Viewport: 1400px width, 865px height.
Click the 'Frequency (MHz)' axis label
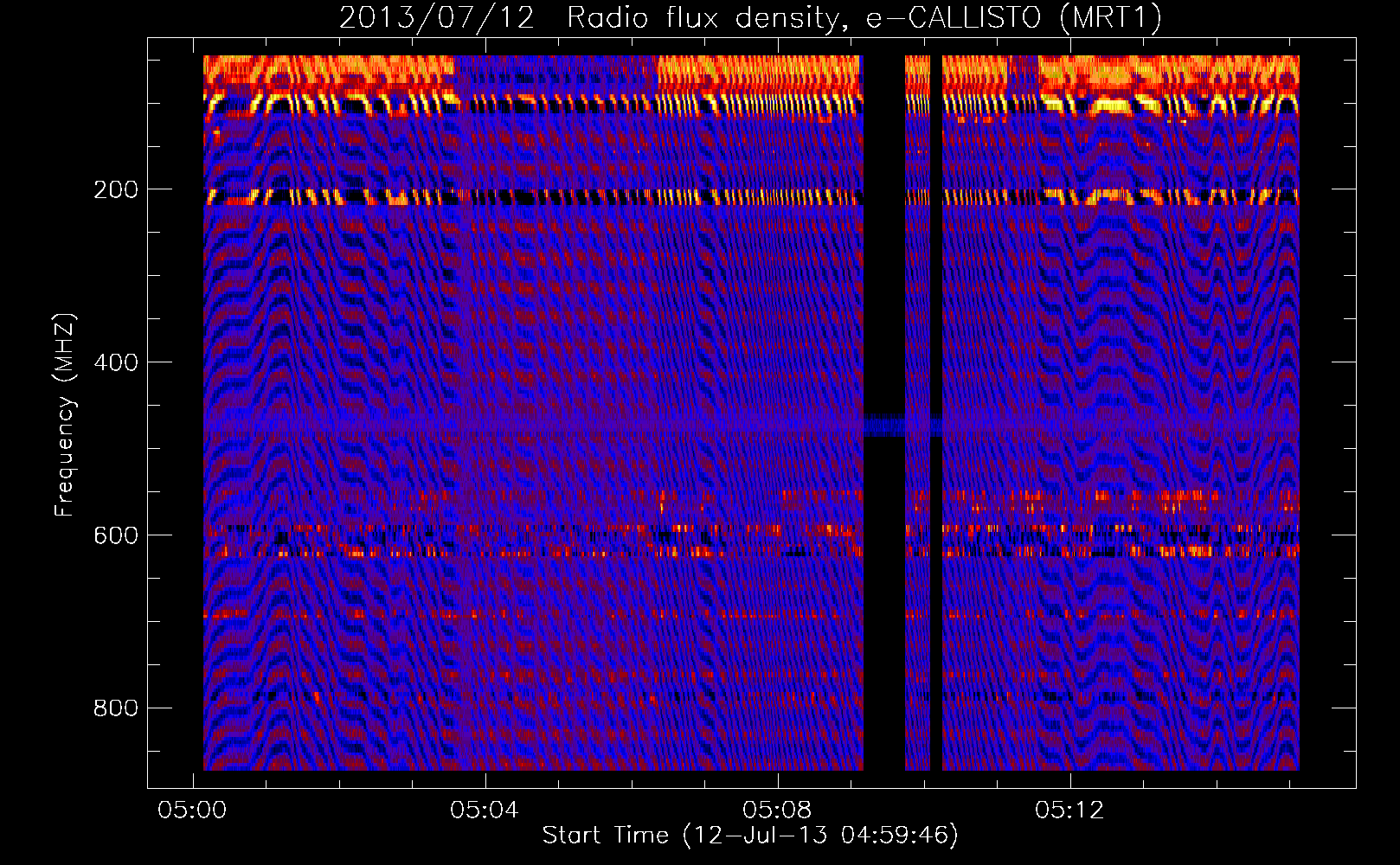coord(65,414)
